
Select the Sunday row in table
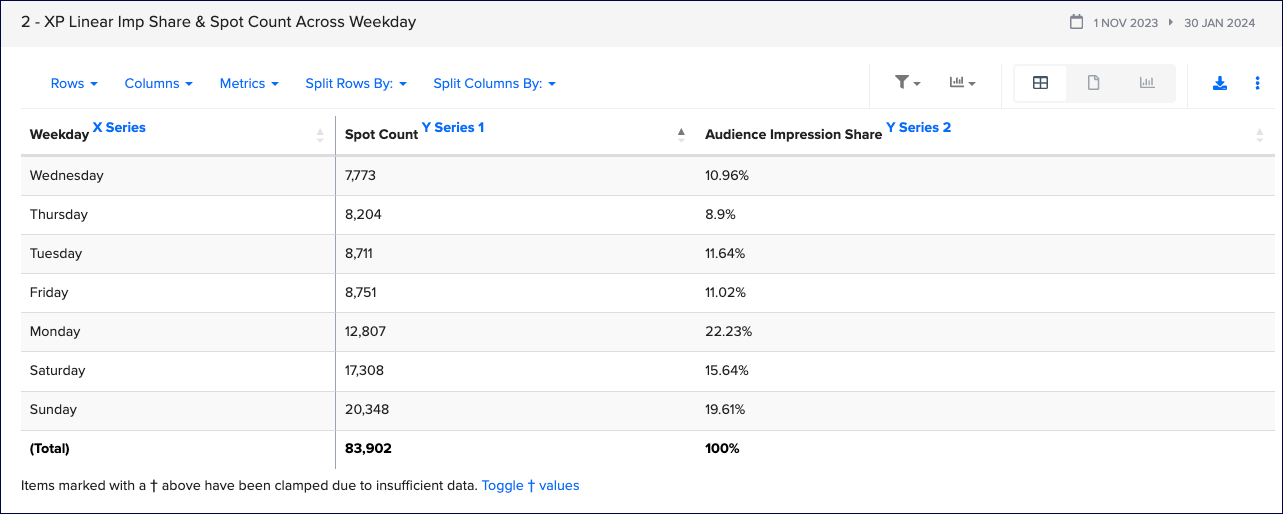pos(54,410)
